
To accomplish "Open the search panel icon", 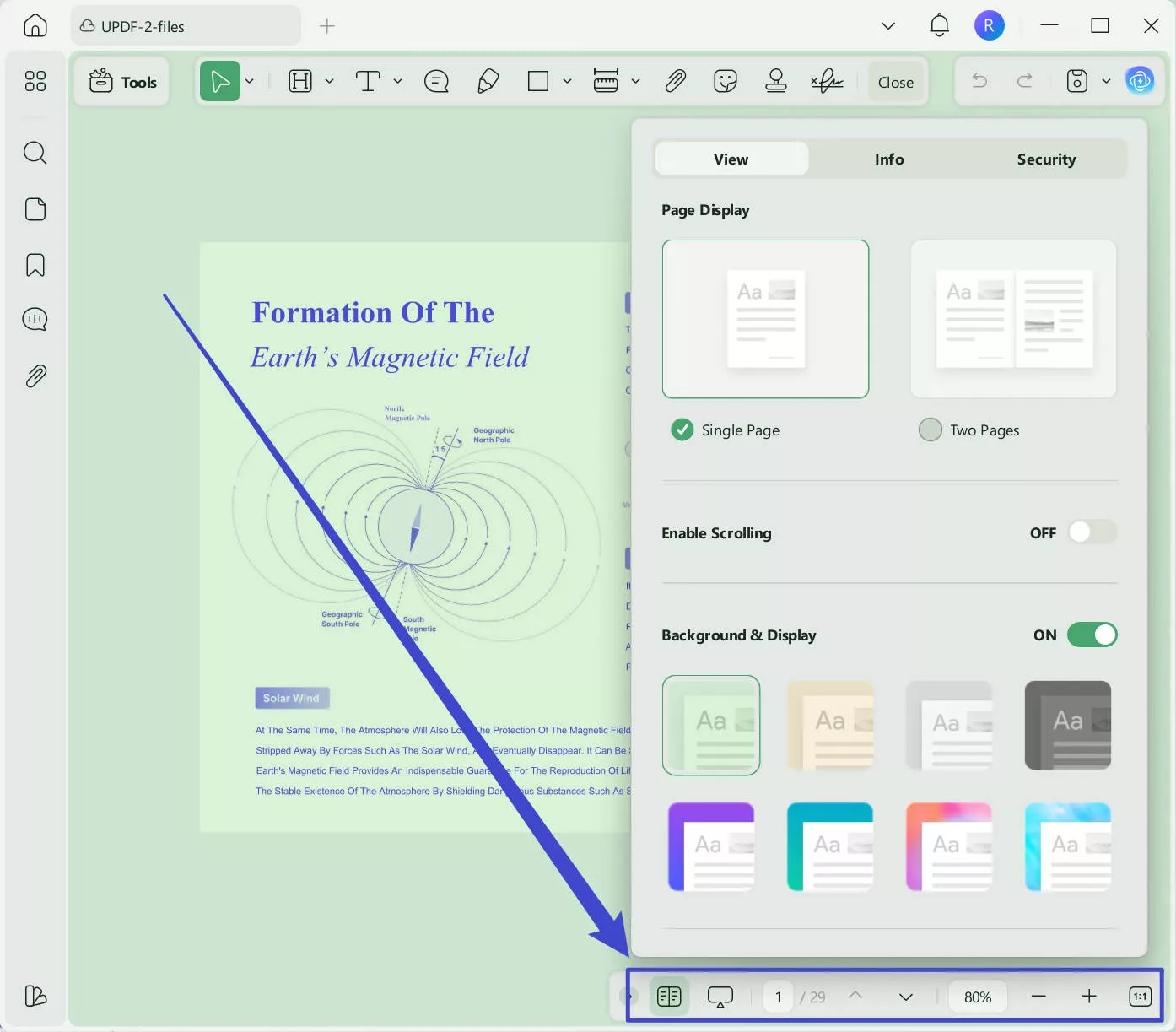I will tap(35, 153).
